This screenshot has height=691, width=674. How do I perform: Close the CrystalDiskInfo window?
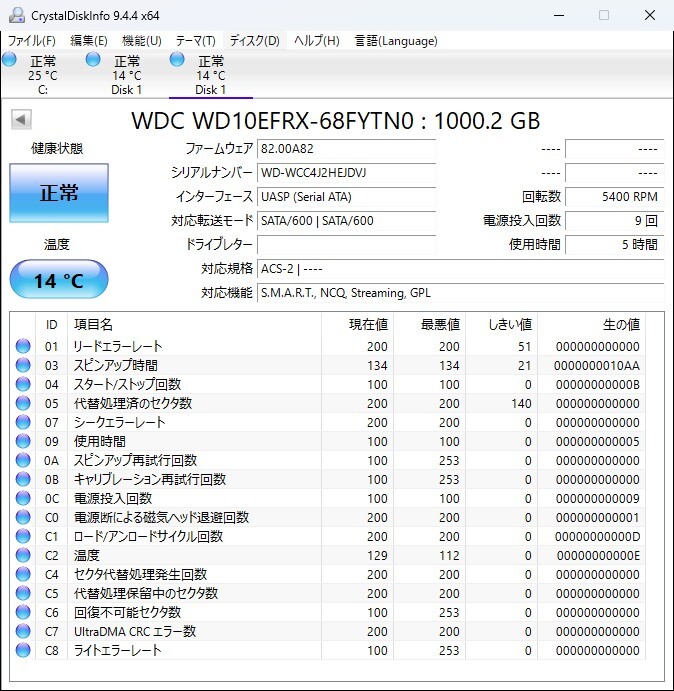(650, 15)
